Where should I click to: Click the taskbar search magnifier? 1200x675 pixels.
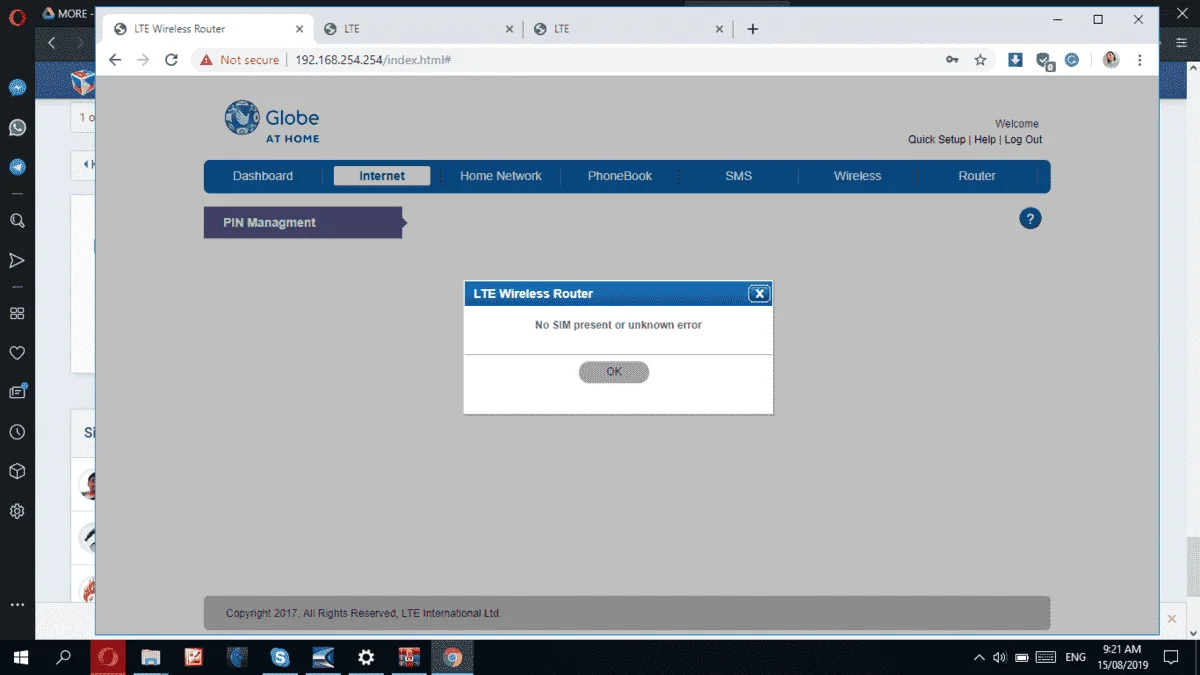(64, 657)
